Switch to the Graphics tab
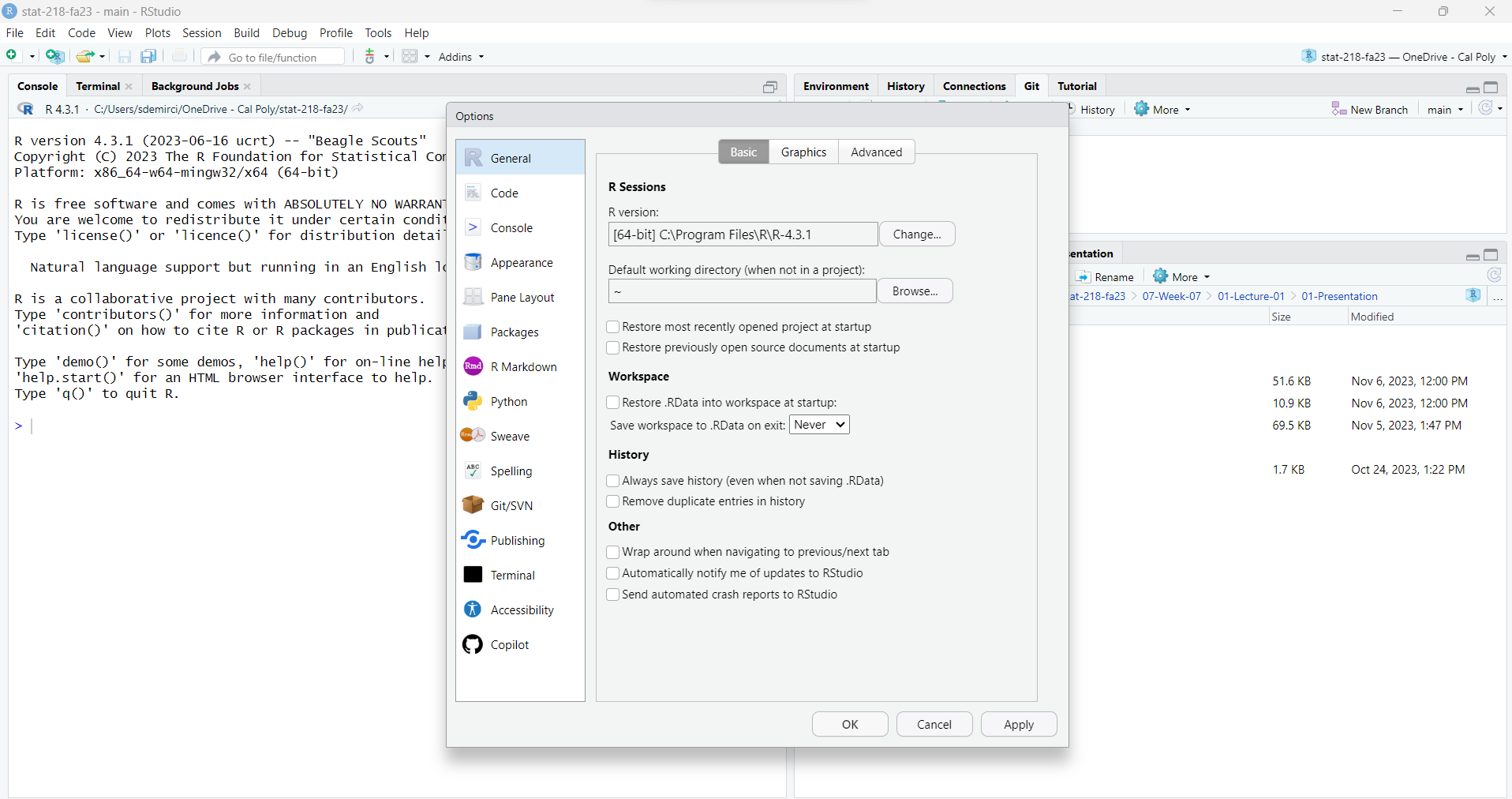Viewport: 1512px width, 799px height. (803, 152)
